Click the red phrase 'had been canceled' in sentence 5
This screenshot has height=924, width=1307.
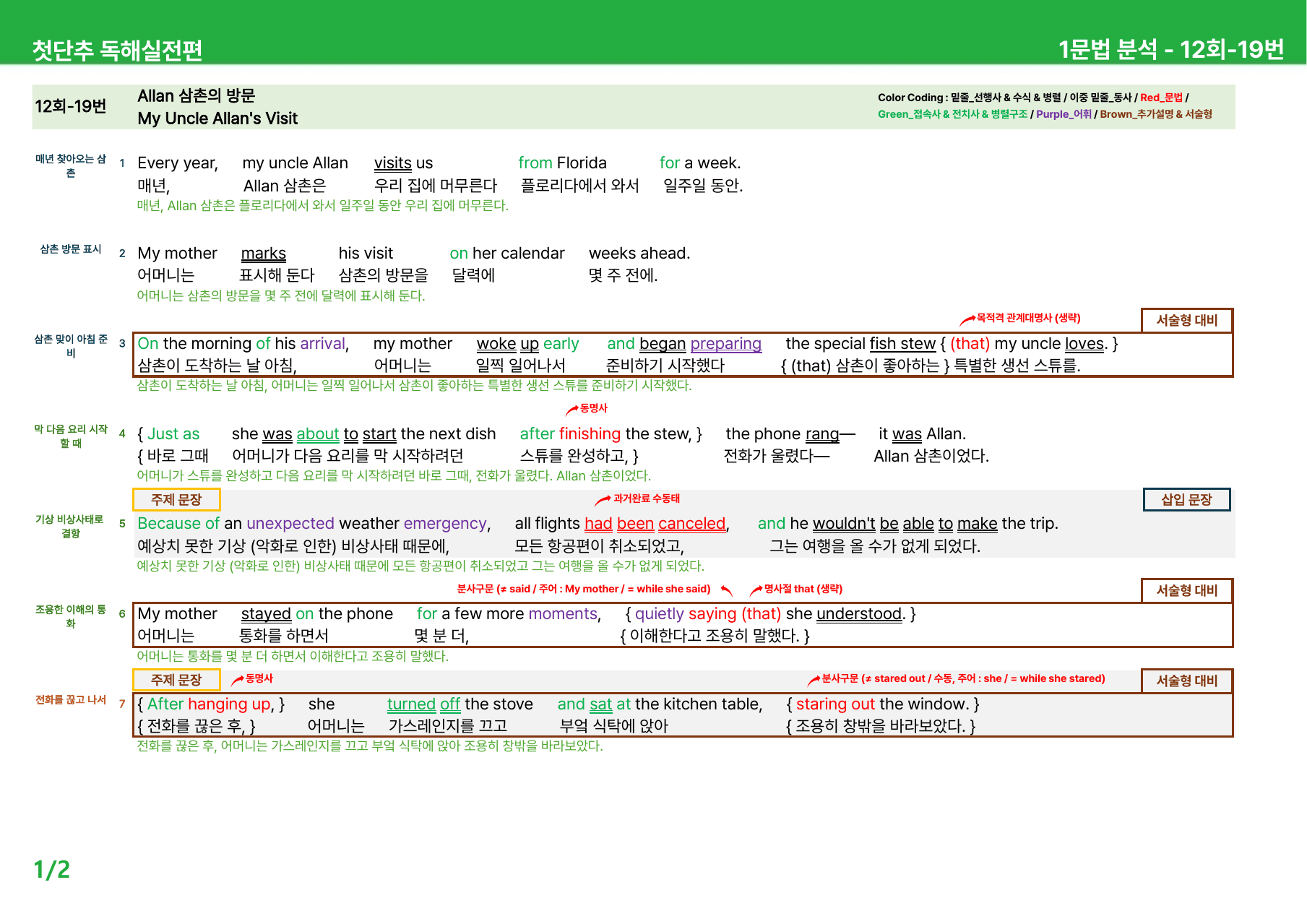pos(655,523)
